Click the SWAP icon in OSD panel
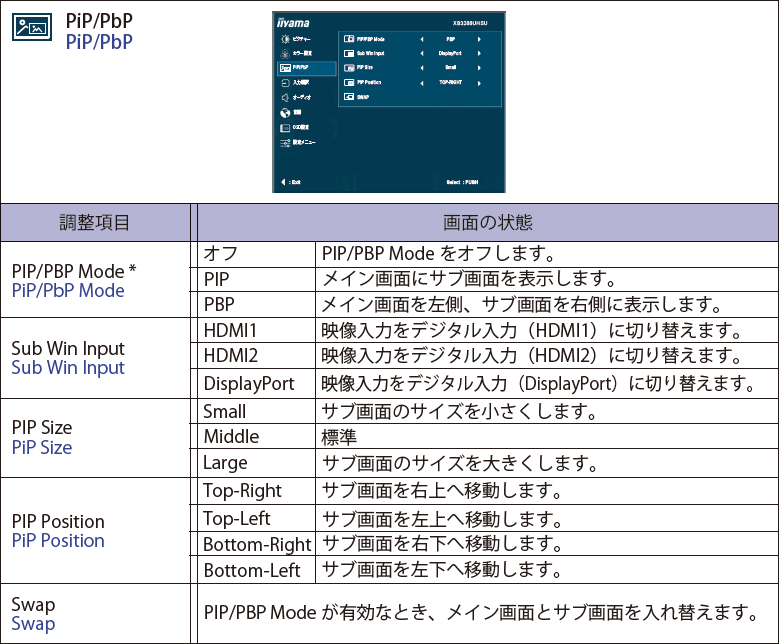 click(349, 97)
